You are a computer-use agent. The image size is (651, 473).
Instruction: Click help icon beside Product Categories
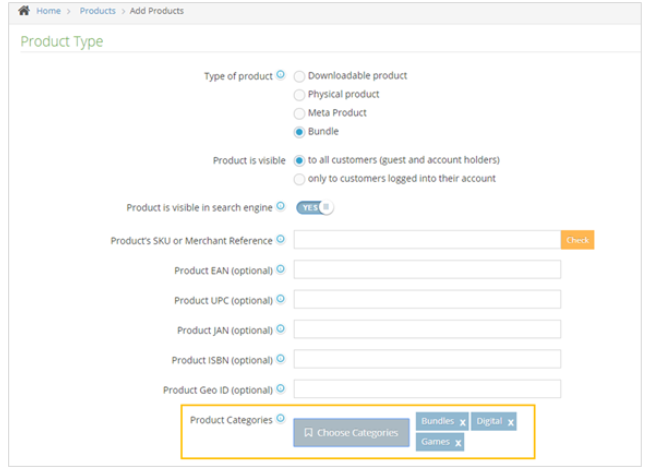coord(280,419)
